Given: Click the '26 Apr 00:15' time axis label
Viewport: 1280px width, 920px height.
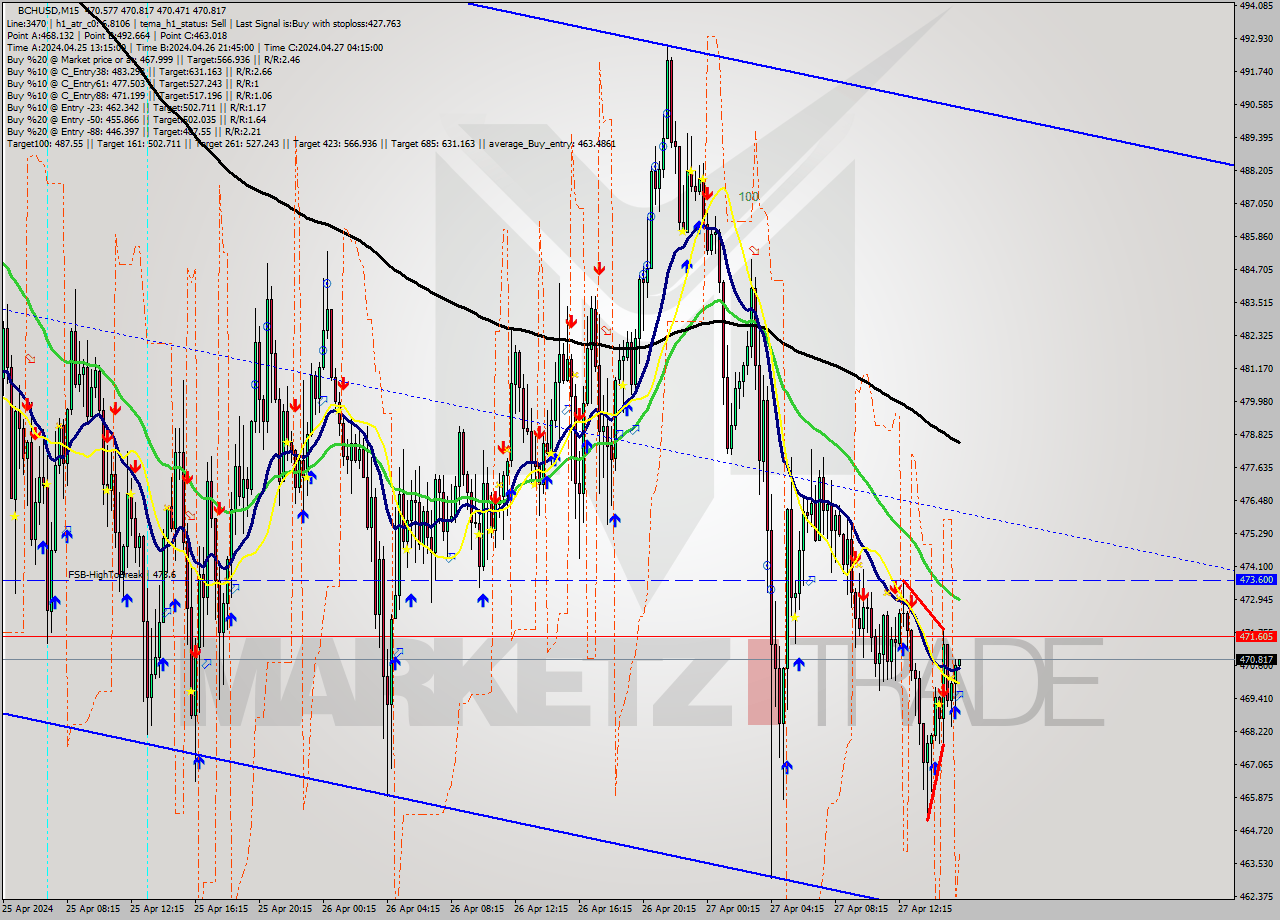Looking at the screenshot, I should (x=349, y=910).
